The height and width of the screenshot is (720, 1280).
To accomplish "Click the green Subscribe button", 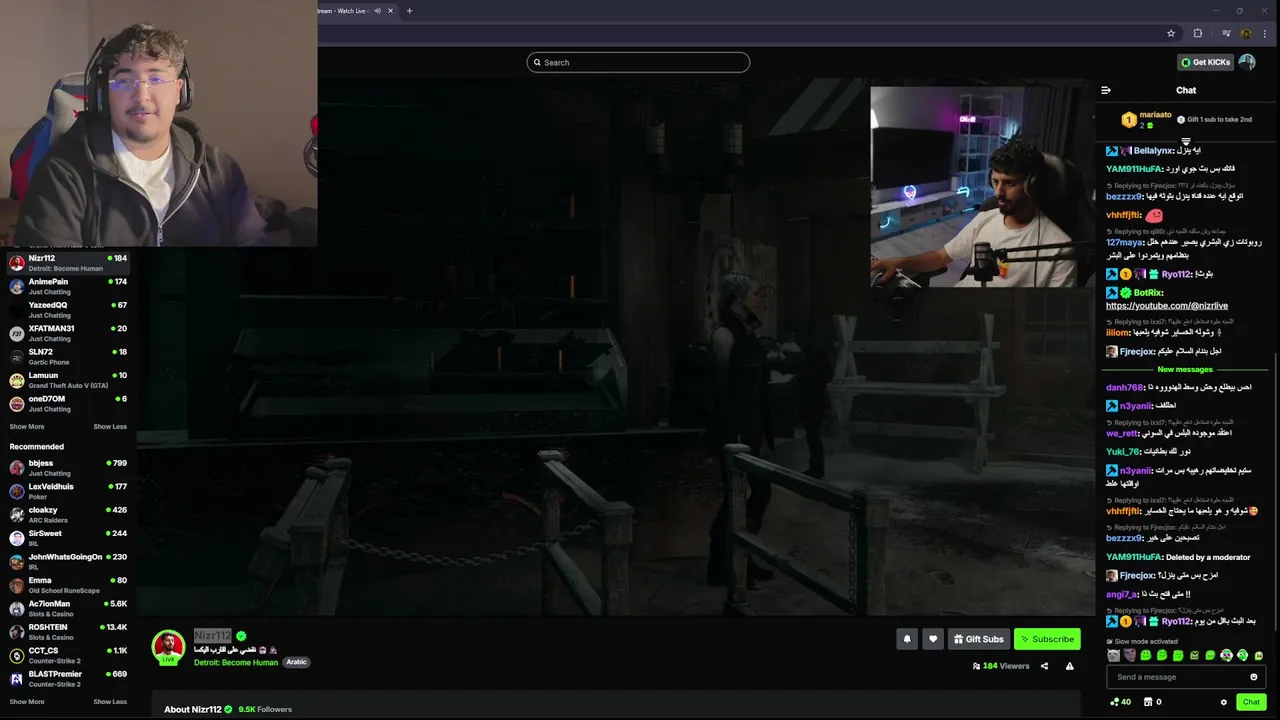I will (1047, 639).
